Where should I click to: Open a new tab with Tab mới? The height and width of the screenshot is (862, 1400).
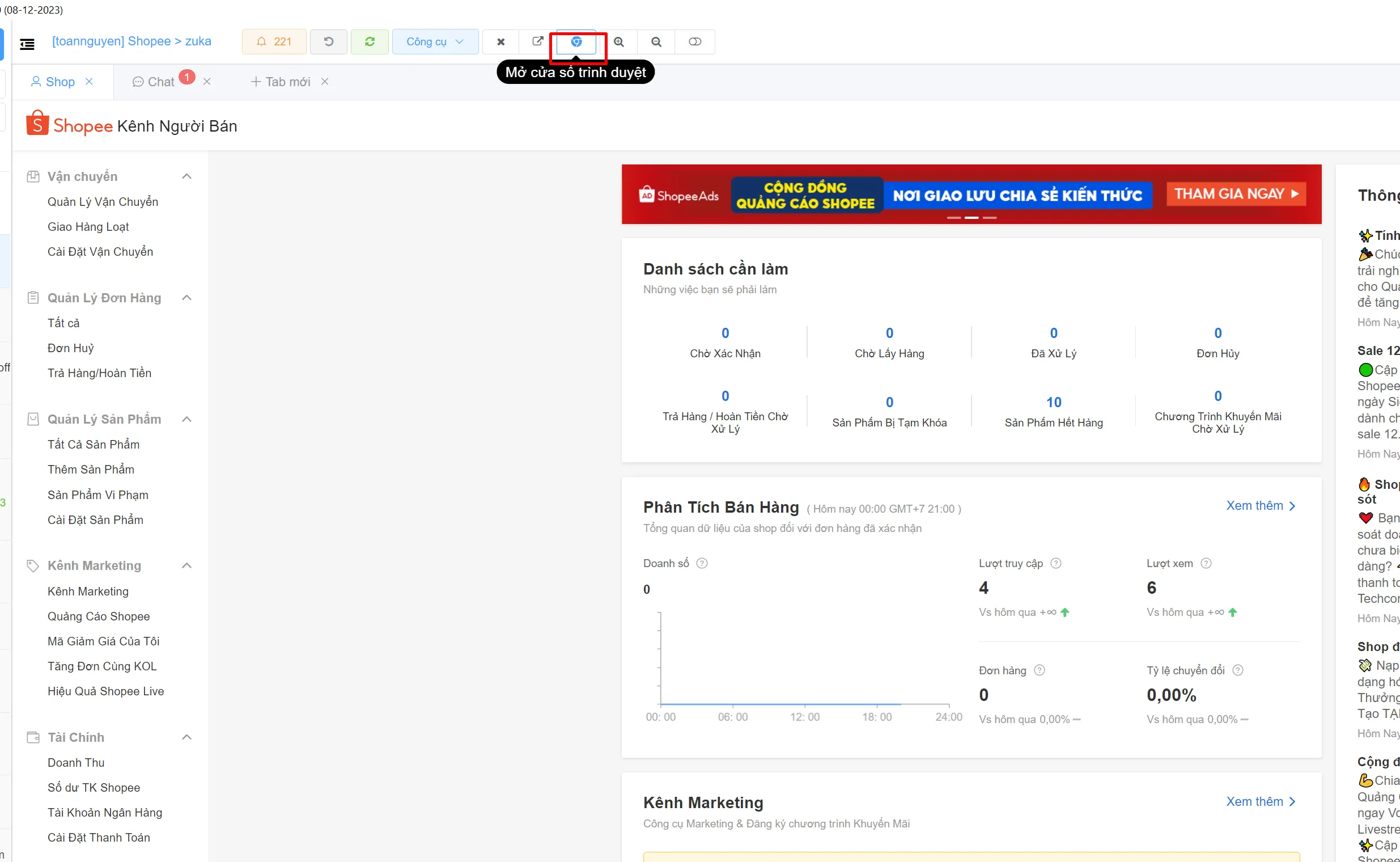click(x=281, y=82)
